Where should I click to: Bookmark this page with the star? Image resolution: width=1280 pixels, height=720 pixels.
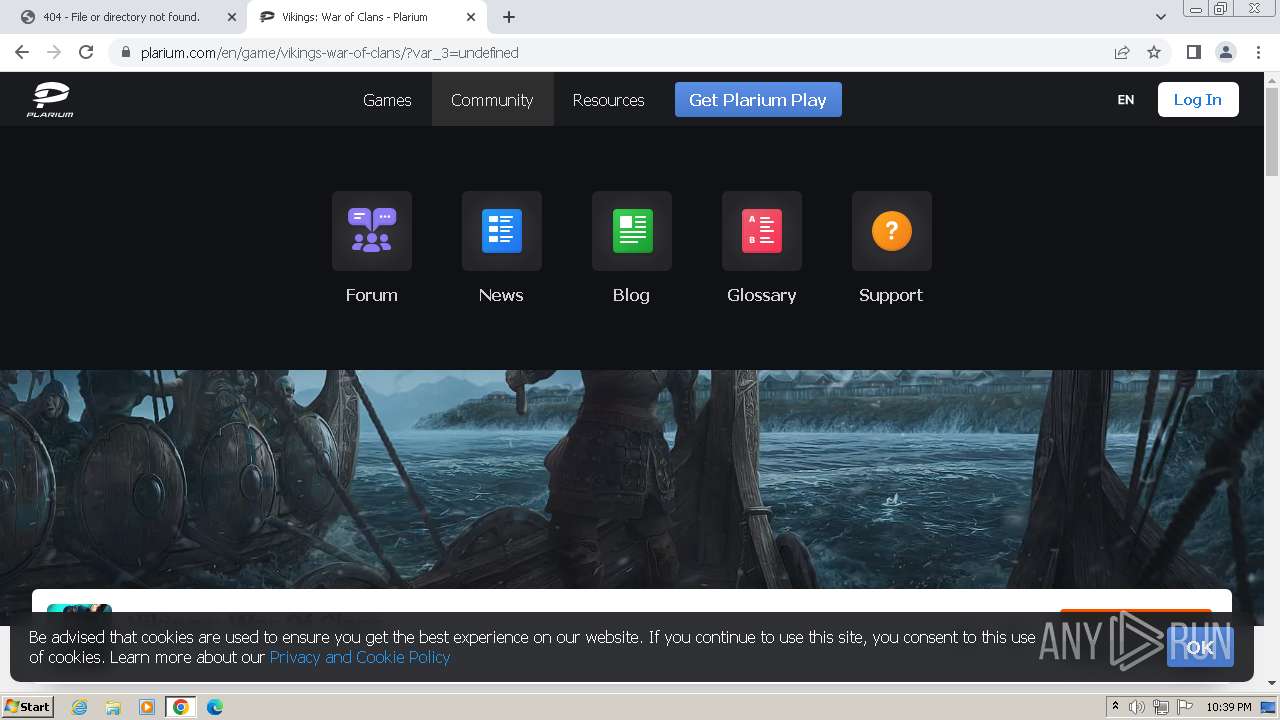pos(1154,52)
